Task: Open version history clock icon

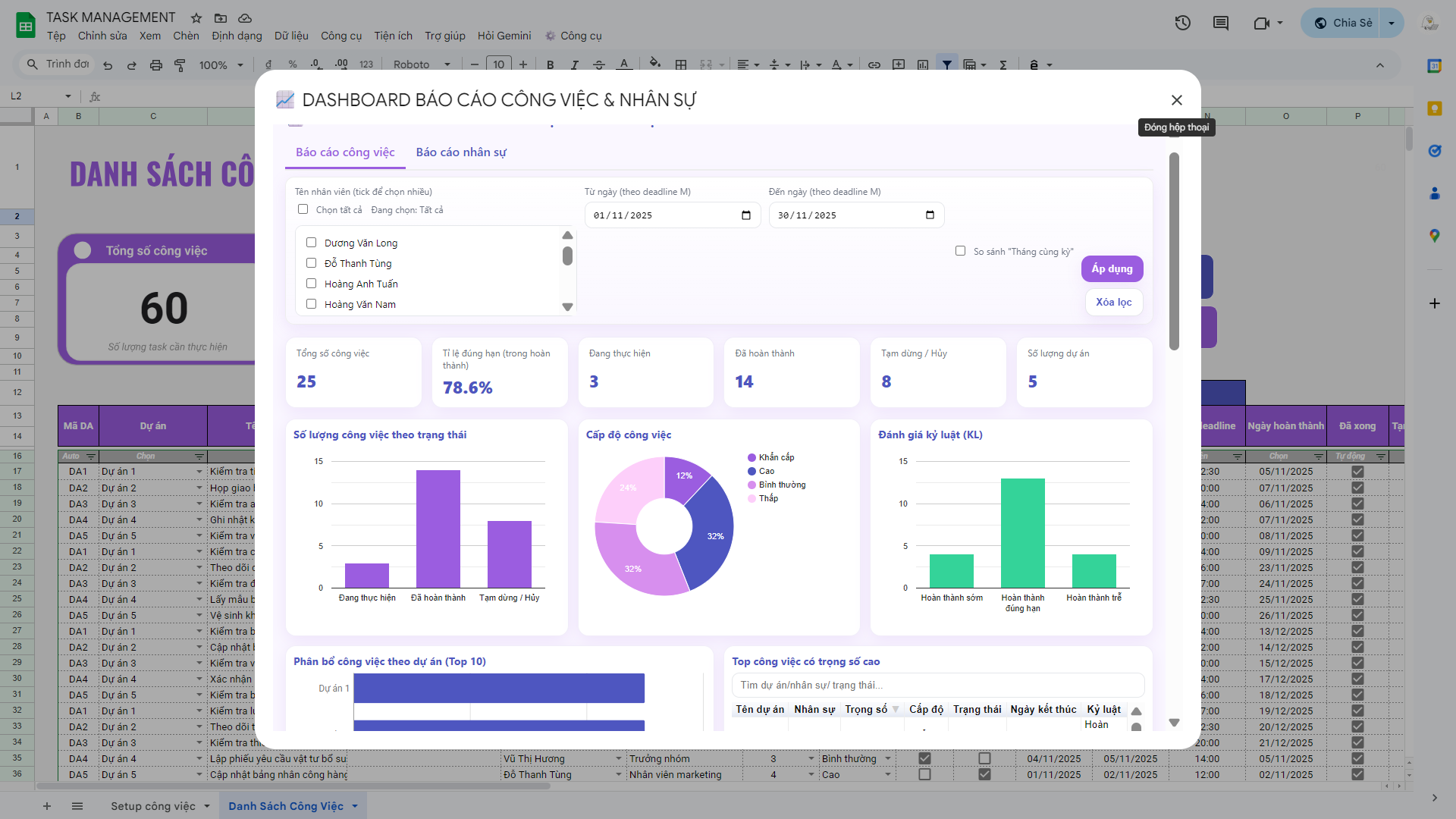Action: tap(1182, 23)
